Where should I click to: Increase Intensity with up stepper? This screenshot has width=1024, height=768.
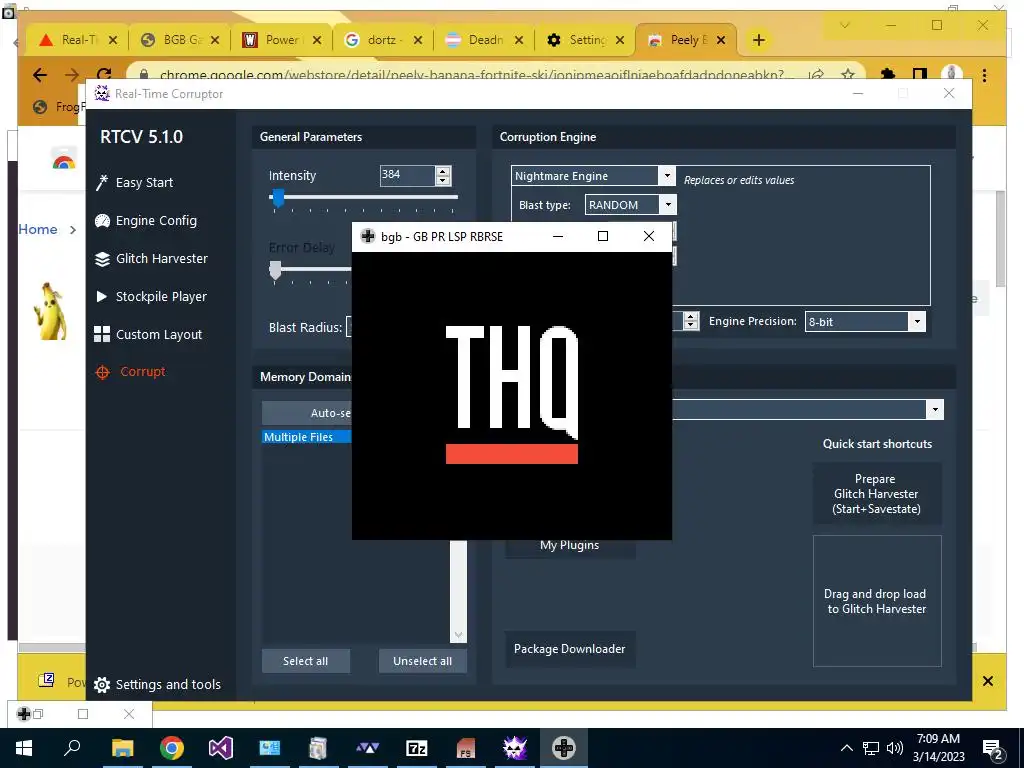pos(443,171)
